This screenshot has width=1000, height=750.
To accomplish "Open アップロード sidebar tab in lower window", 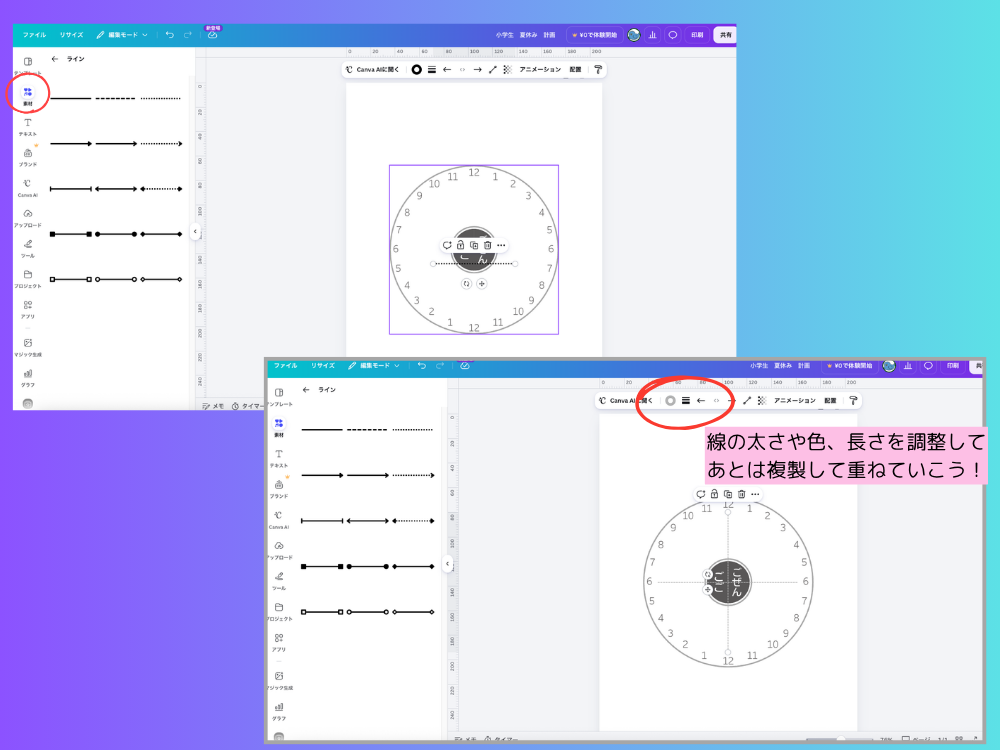I will pos(279,550).
